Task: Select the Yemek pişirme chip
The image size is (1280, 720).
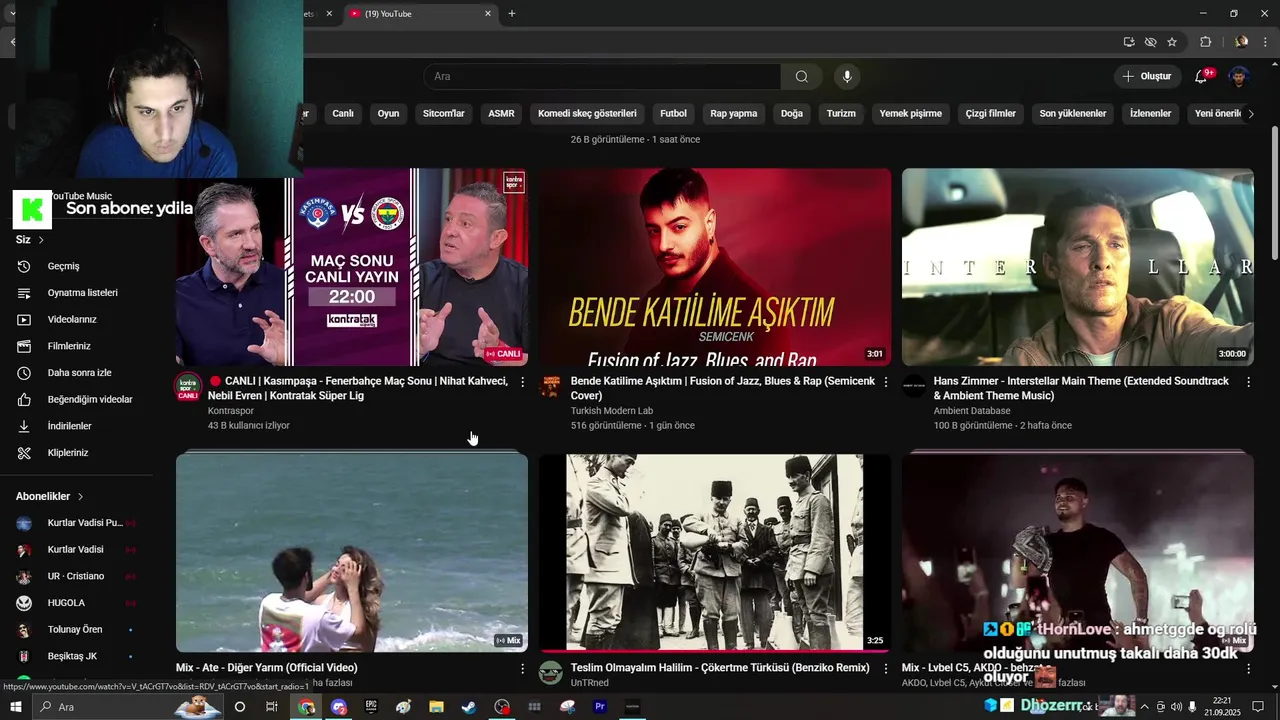Action: [x=910, y=114]
